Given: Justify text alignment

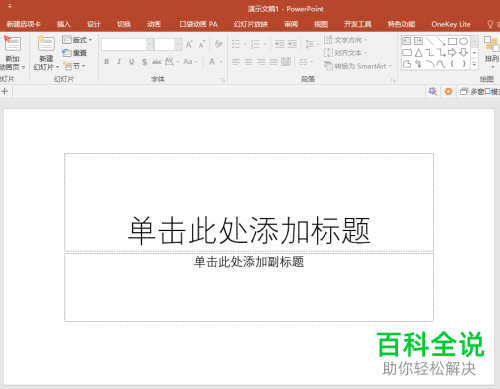Looking at the screenshot, I should 273,62.
